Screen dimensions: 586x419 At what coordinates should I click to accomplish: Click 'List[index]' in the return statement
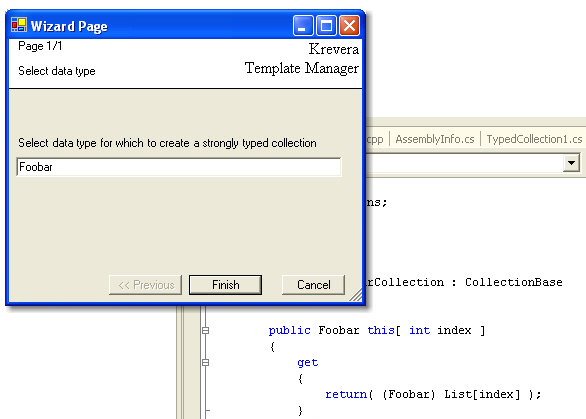(482, 394)
